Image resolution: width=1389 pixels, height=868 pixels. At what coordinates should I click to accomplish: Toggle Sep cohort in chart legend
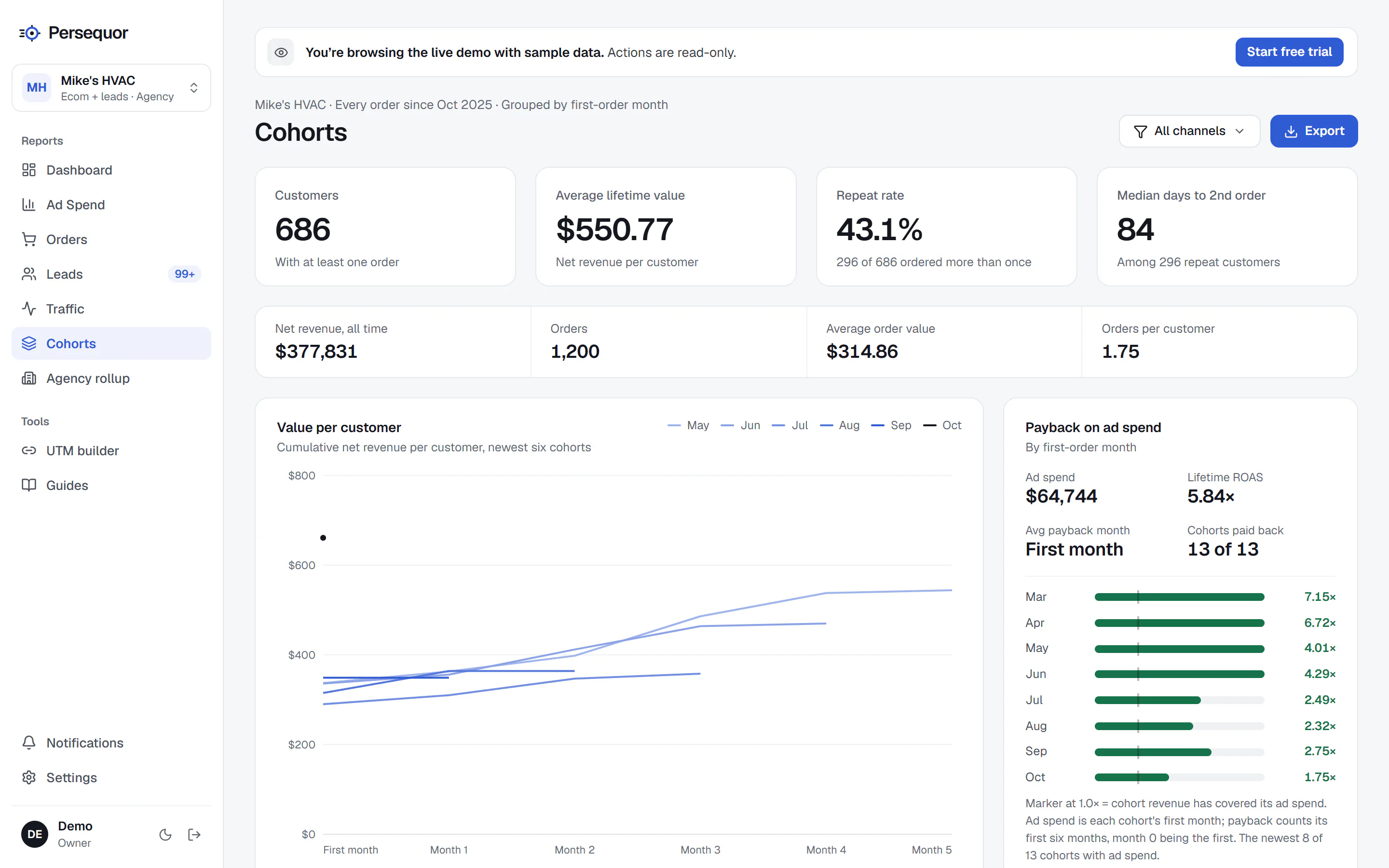click(891, 425)
